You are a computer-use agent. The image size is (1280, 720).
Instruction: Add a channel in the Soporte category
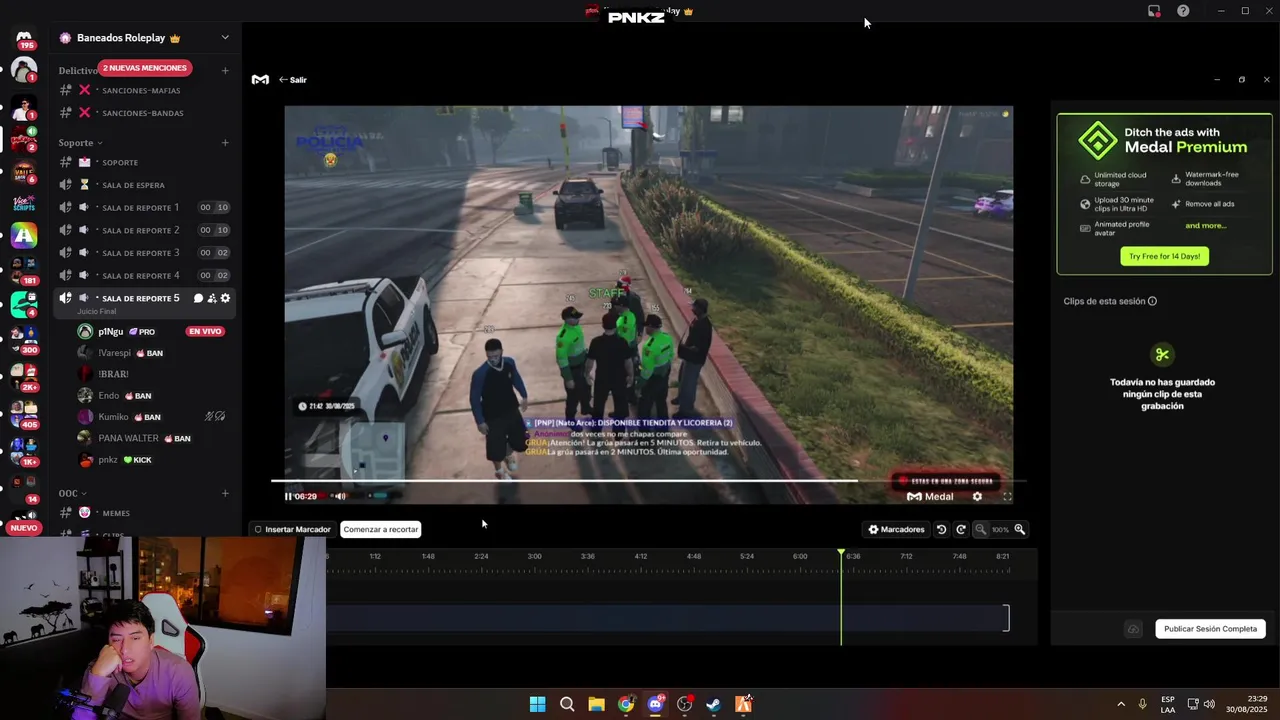tap(225, 143)
